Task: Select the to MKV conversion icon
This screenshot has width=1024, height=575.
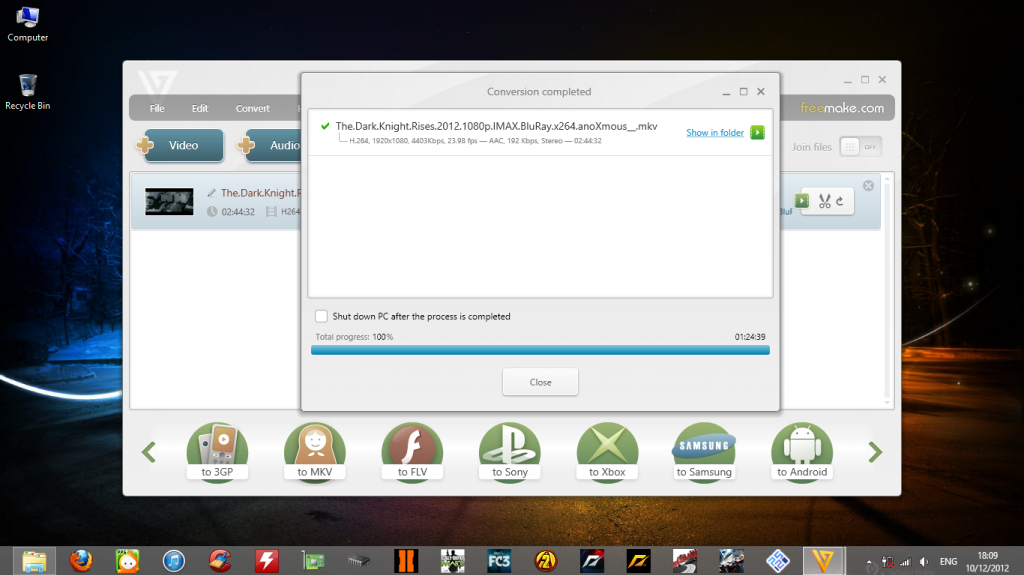Action: click(x=314, y=451)
